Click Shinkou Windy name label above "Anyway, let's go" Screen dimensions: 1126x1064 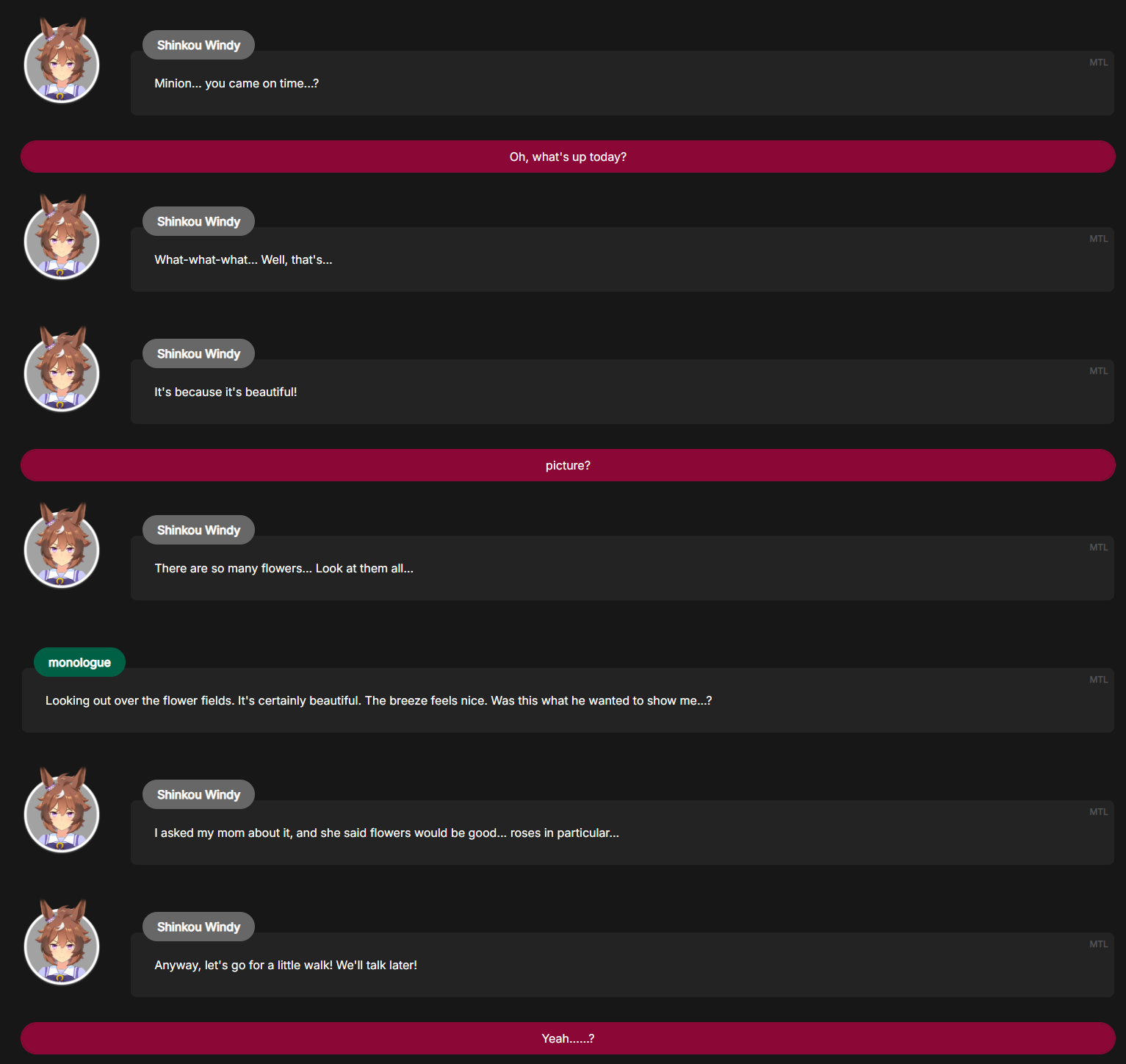point(198,927)
